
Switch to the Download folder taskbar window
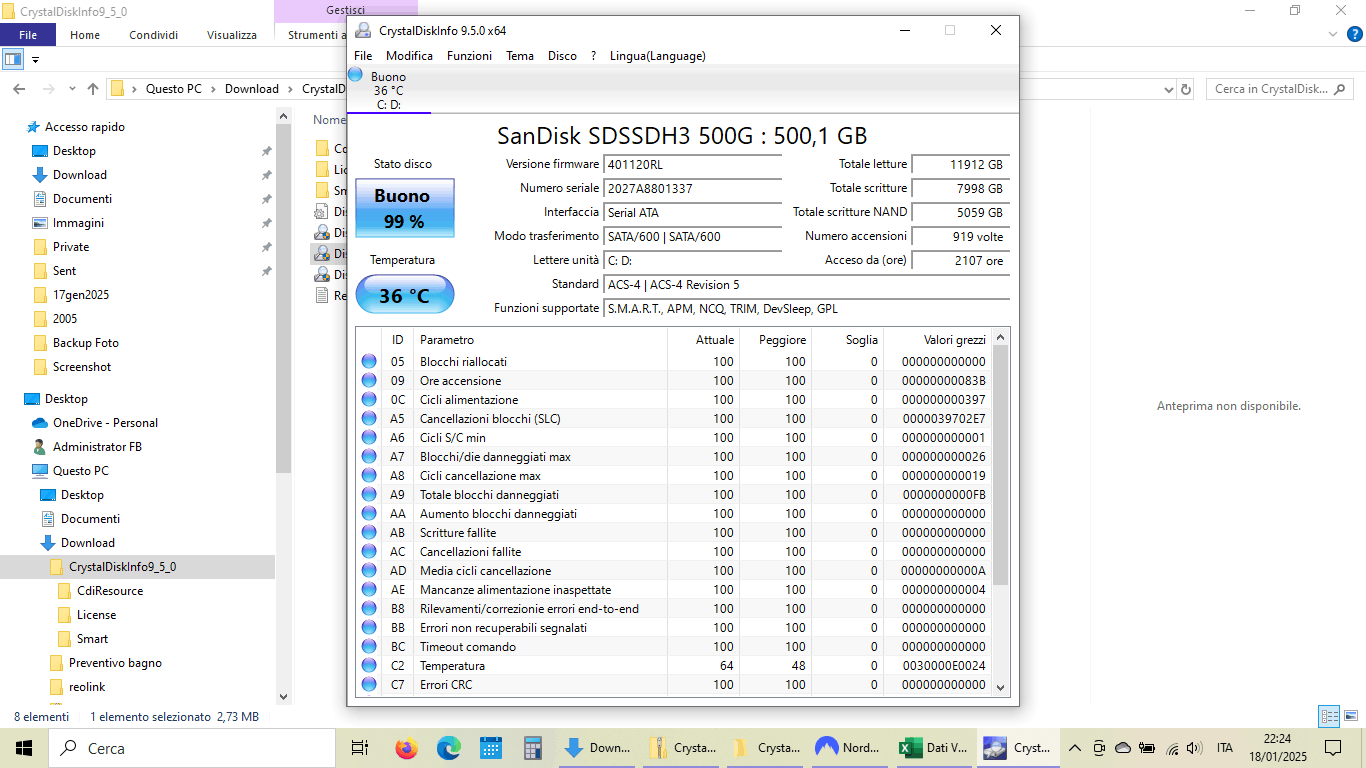pyautogui.click(x=597, y=748)
